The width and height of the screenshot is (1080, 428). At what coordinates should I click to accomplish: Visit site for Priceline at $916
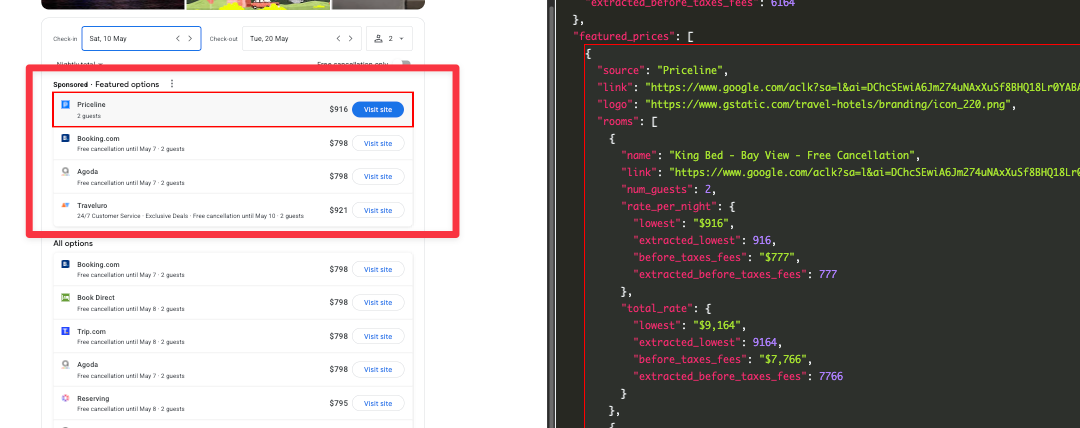[x=377, y=110]
